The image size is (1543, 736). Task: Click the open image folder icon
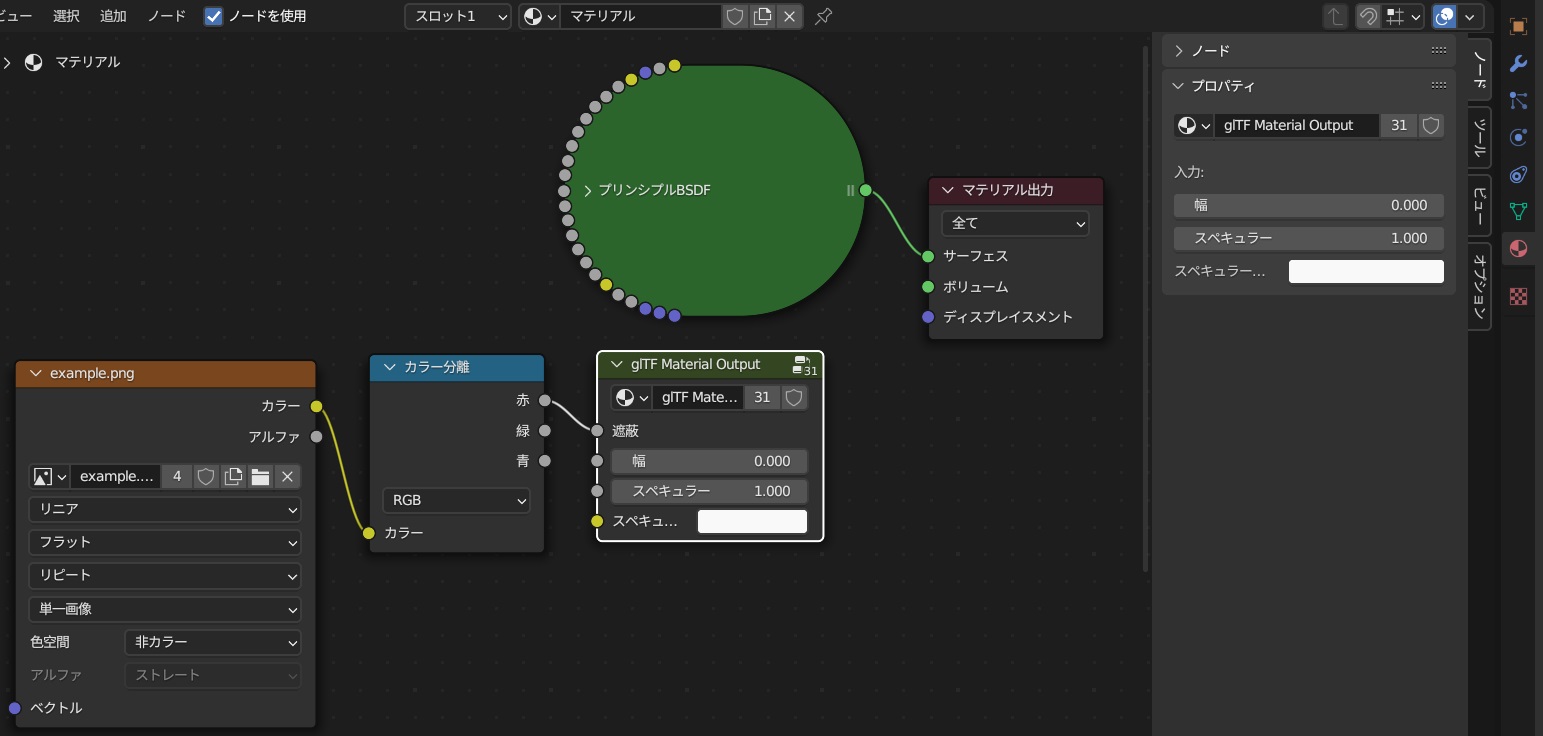[260, 477]
